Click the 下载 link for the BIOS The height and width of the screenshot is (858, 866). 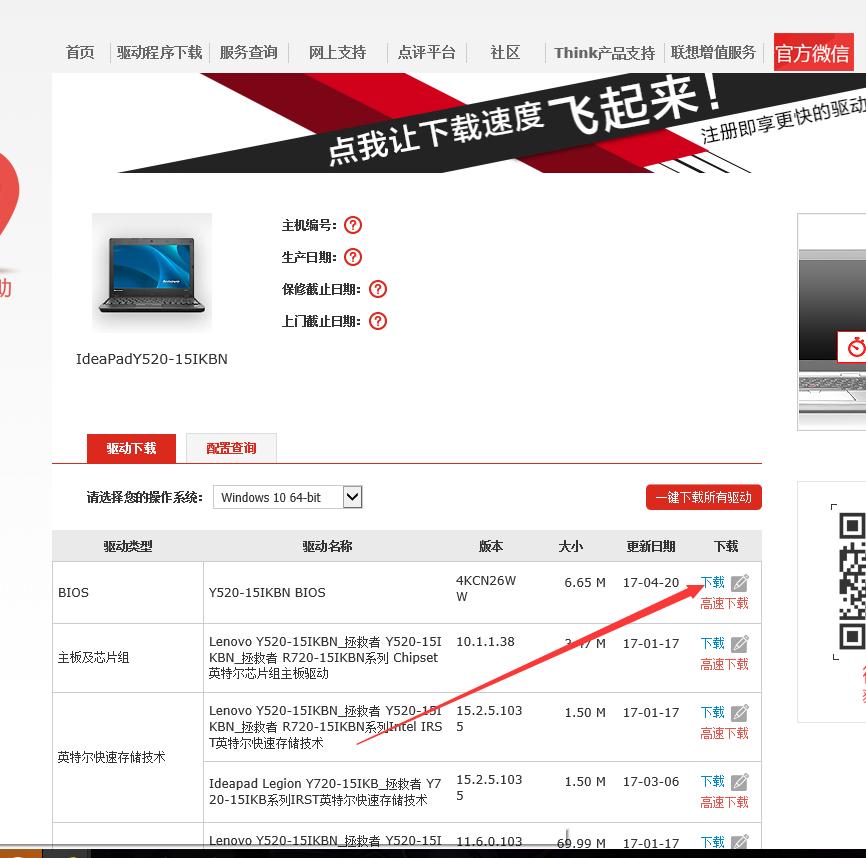tap(712, 582)
